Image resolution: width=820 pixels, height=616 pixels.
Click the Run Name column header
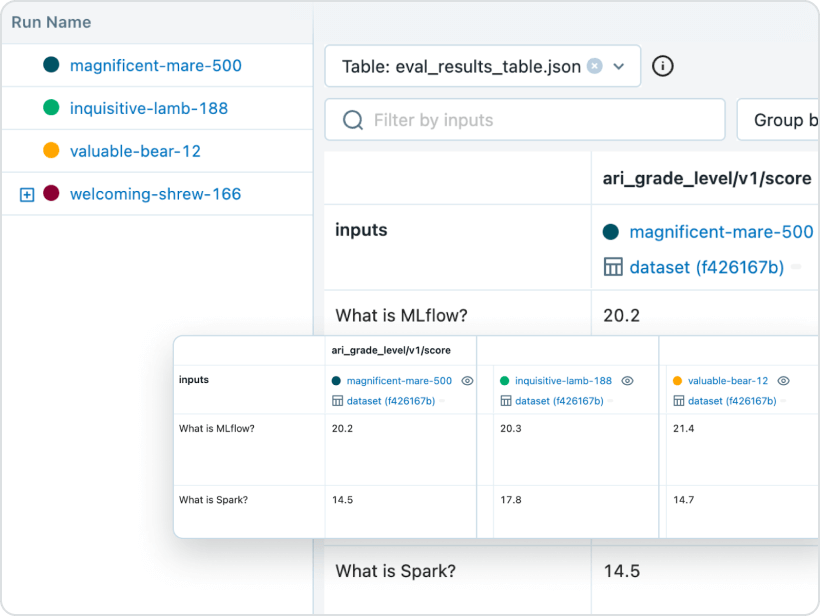tap(51, 22)
